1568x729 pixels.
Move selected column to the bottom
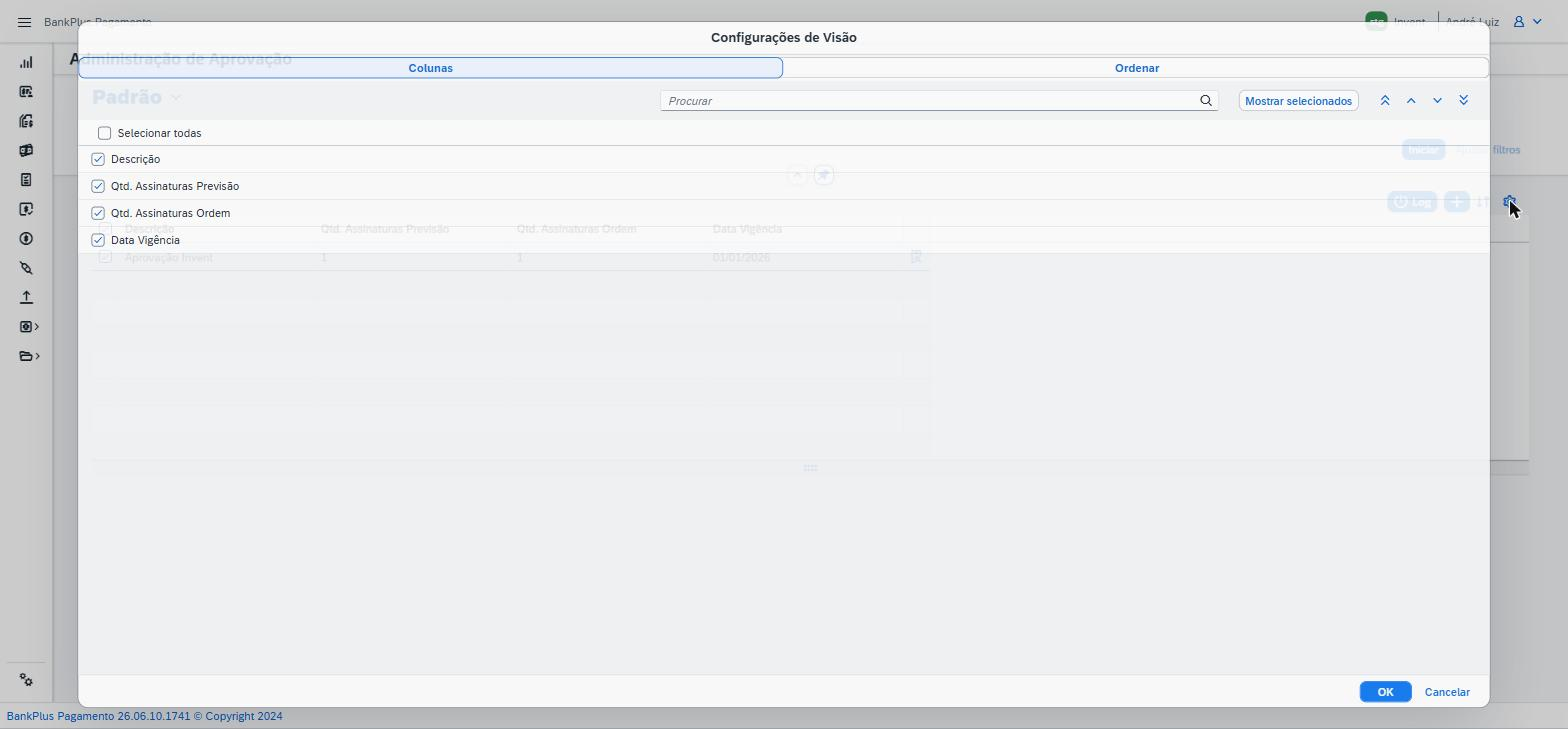click(1464, 101)
